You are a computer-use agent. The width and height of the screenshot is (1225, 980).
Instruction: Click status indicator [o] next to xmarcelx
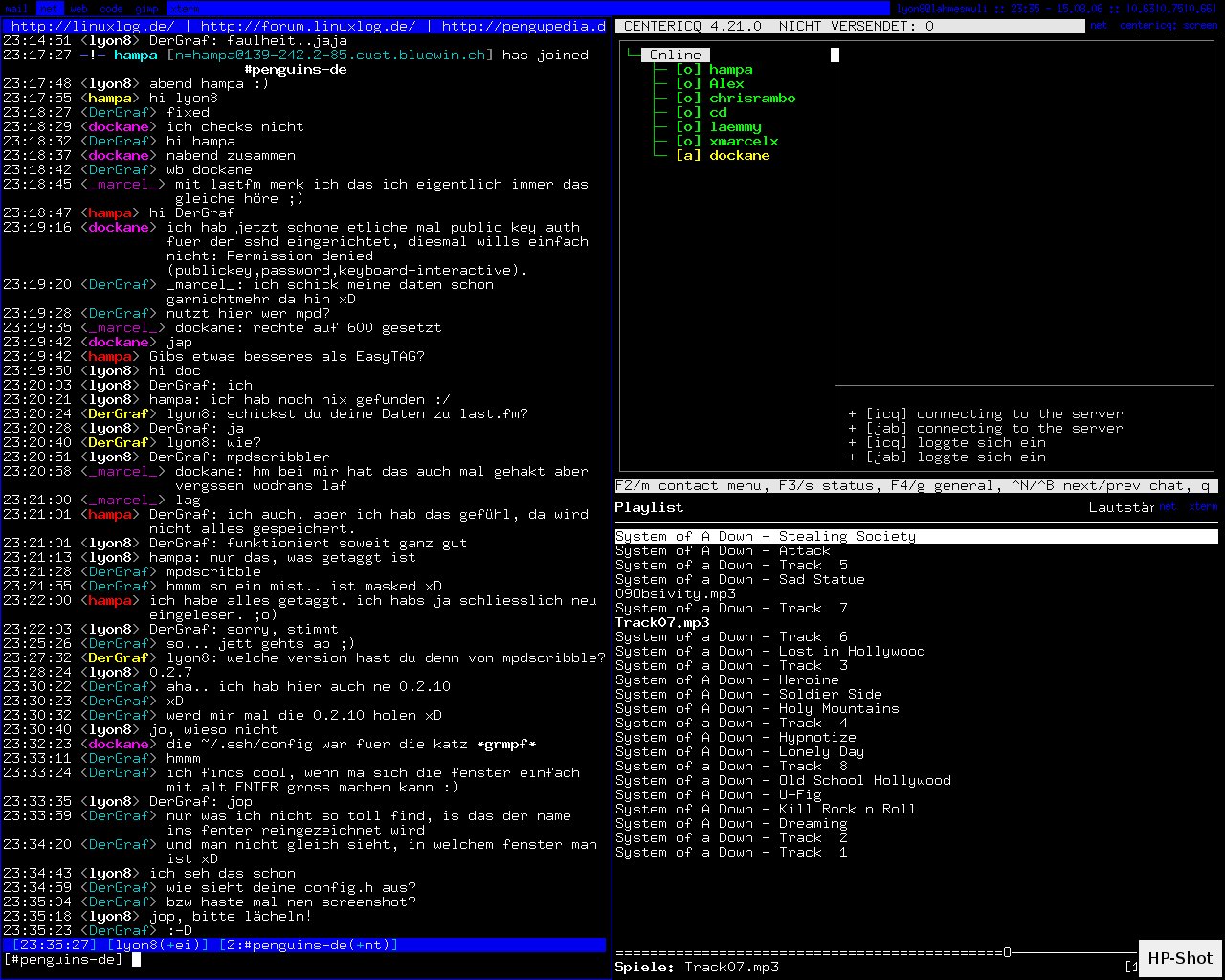688,142
